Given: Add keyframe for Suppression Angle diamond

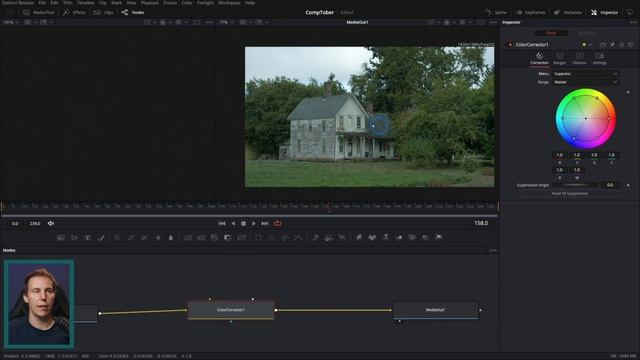Looking at the screenshot, I should 628,185.
